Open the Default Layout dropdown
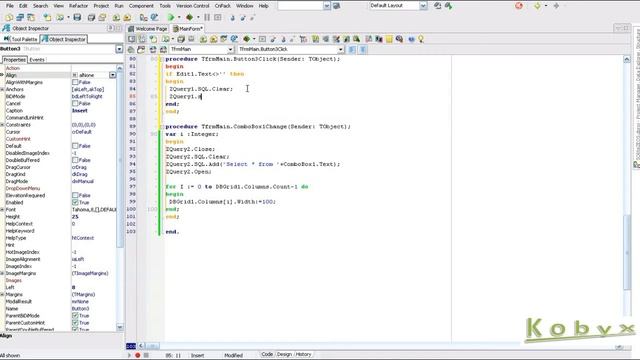The image size is (640, 360). click(x=423, y=6)
